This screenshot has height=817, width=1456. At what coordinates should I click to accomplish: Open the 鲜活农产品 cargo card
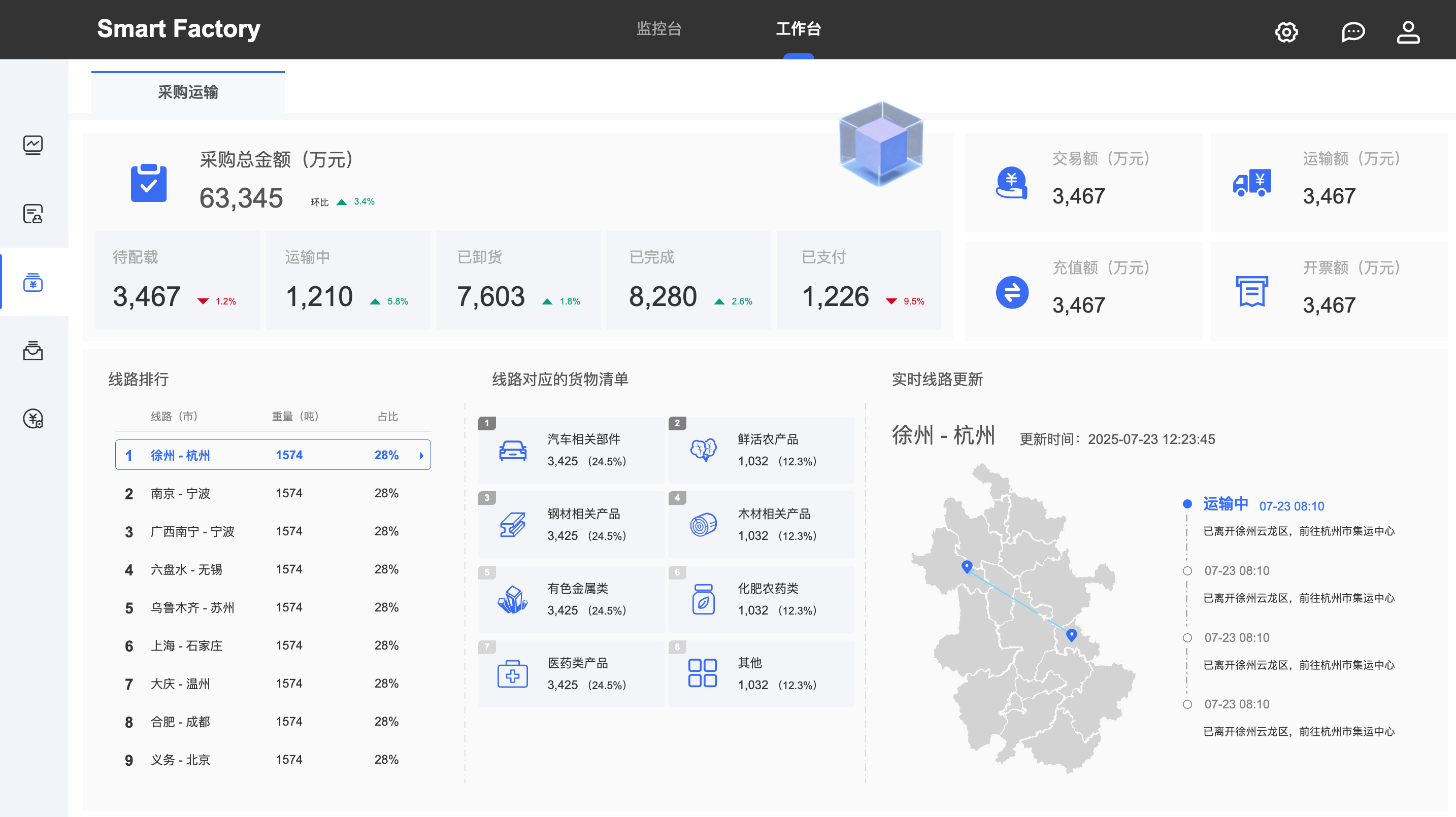coord(762,450)
